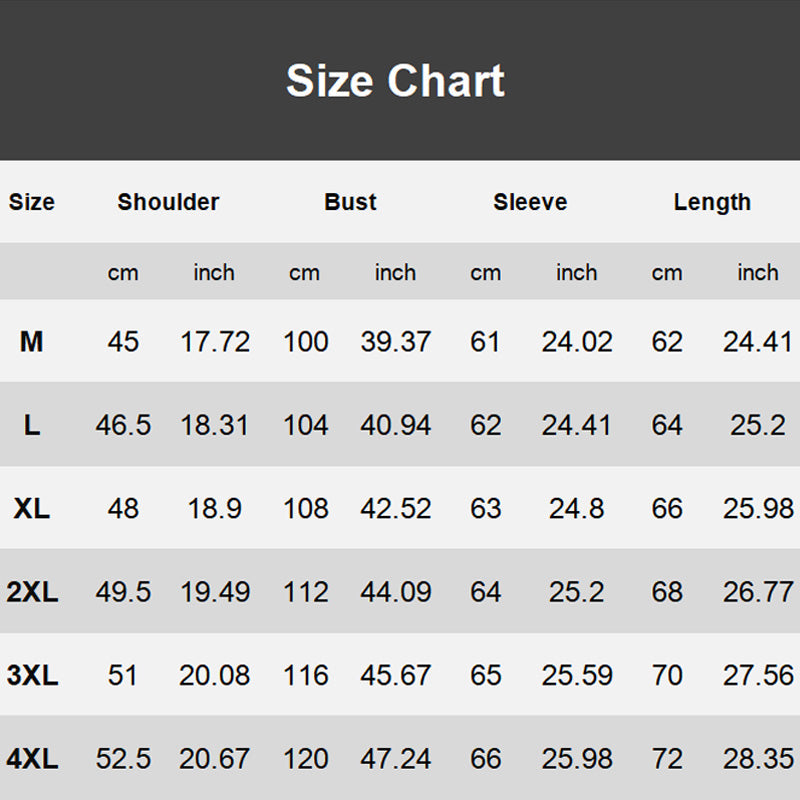Select the 49.5 shoulder cm value
Viewport: 800px width, 800px height.
pos(123,592)
